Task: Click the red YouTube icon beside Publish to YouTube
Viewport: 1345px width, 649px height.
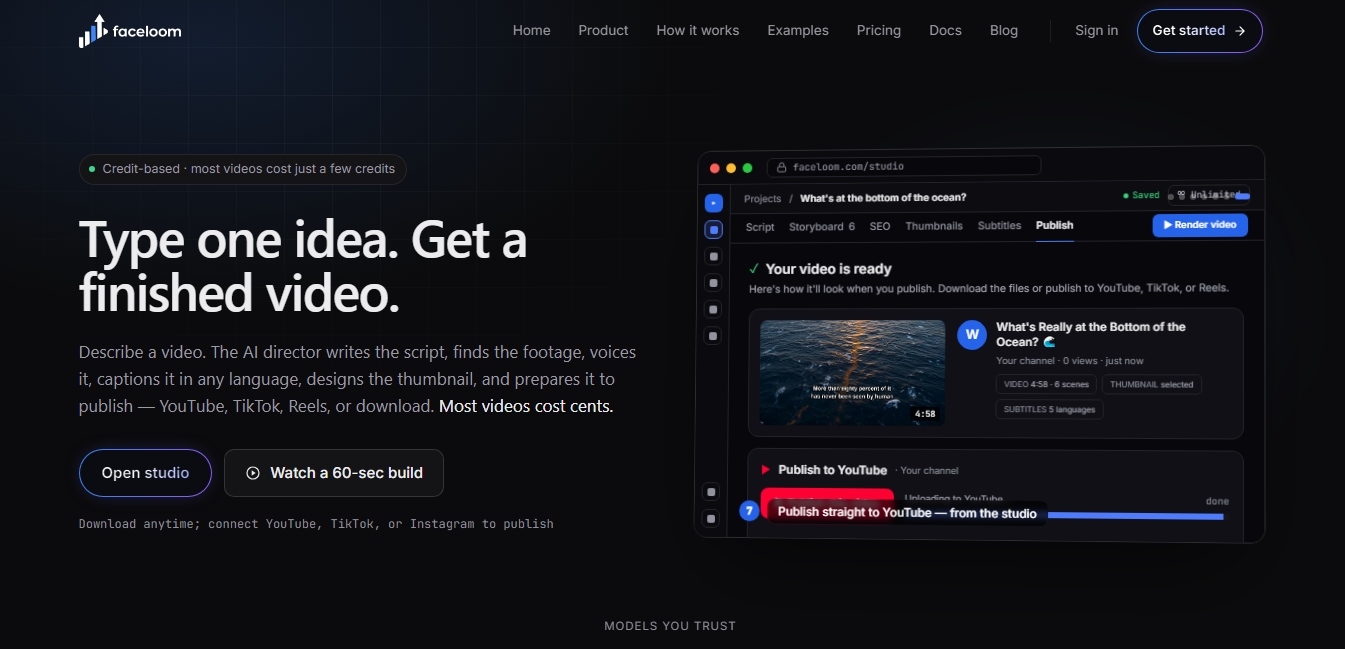Action: (x=766, y=470)
